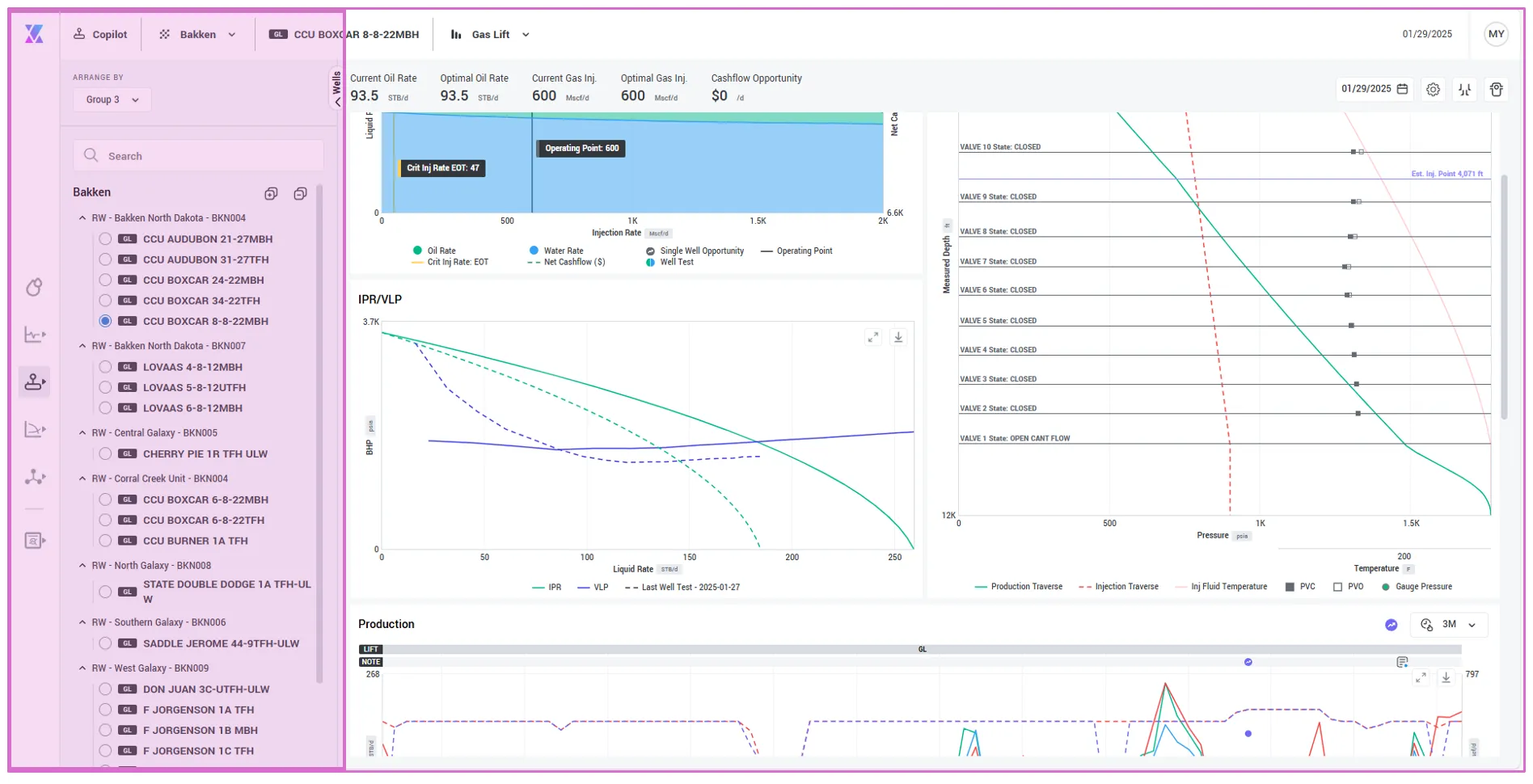Image resolution: width=1533 pixels, height=784 pixels.
Task: Collapse RW - Central Galaxy - BKN005 group
Action: tap(82, 433)
